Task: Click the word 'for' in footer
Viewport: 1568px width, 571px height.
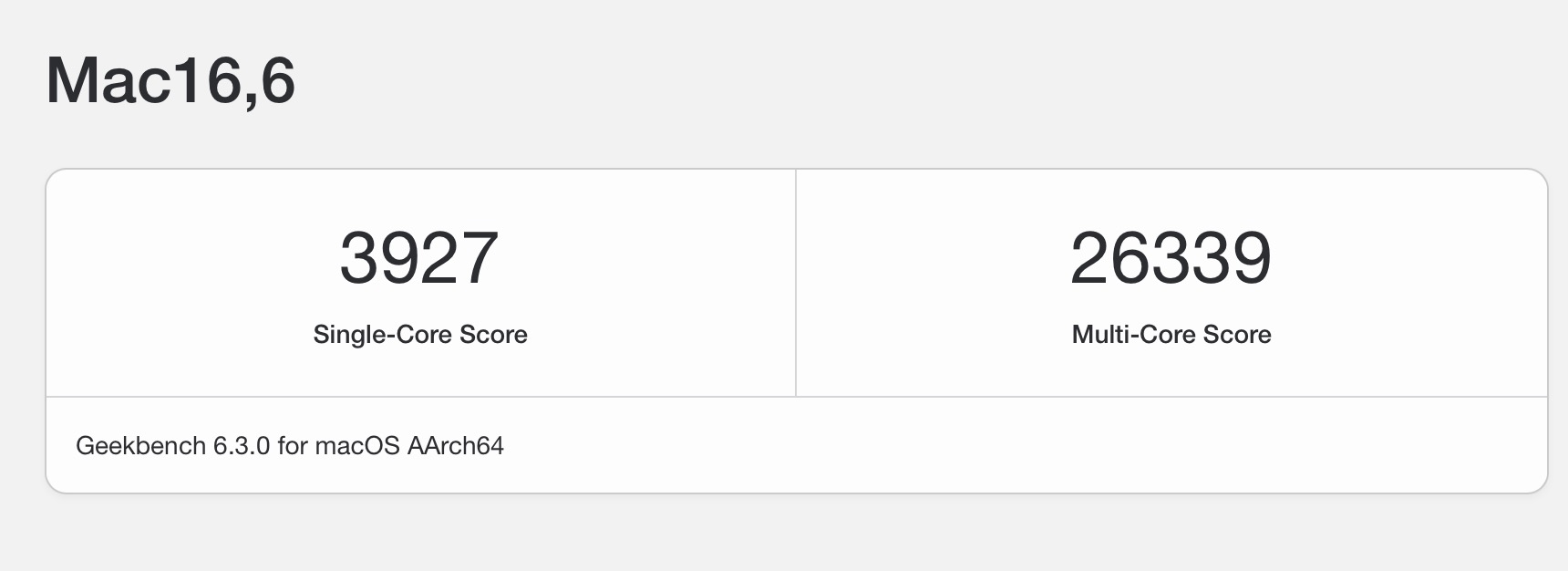Action: (x=293, y=446)
